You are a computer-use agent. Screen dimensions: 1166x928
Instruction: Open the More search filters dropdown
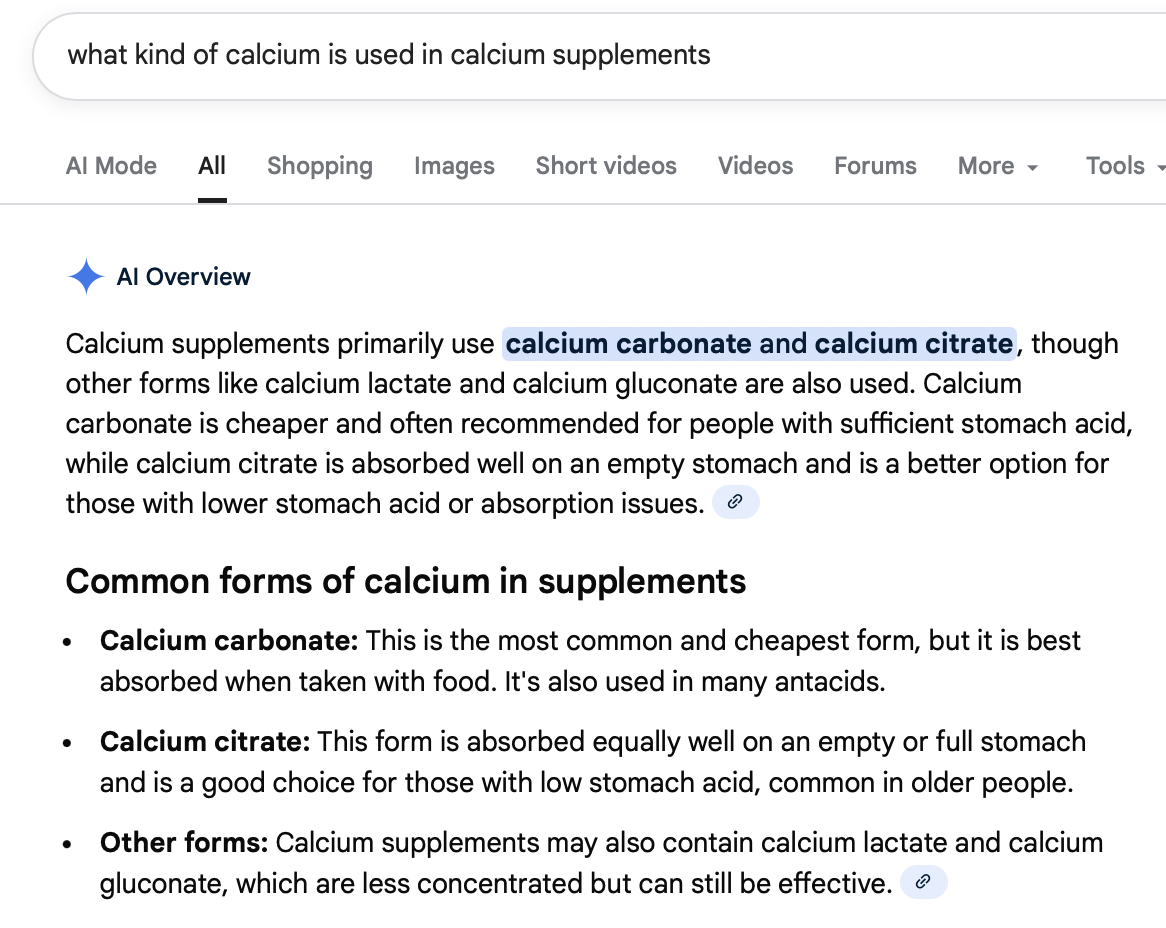[997, 166]
